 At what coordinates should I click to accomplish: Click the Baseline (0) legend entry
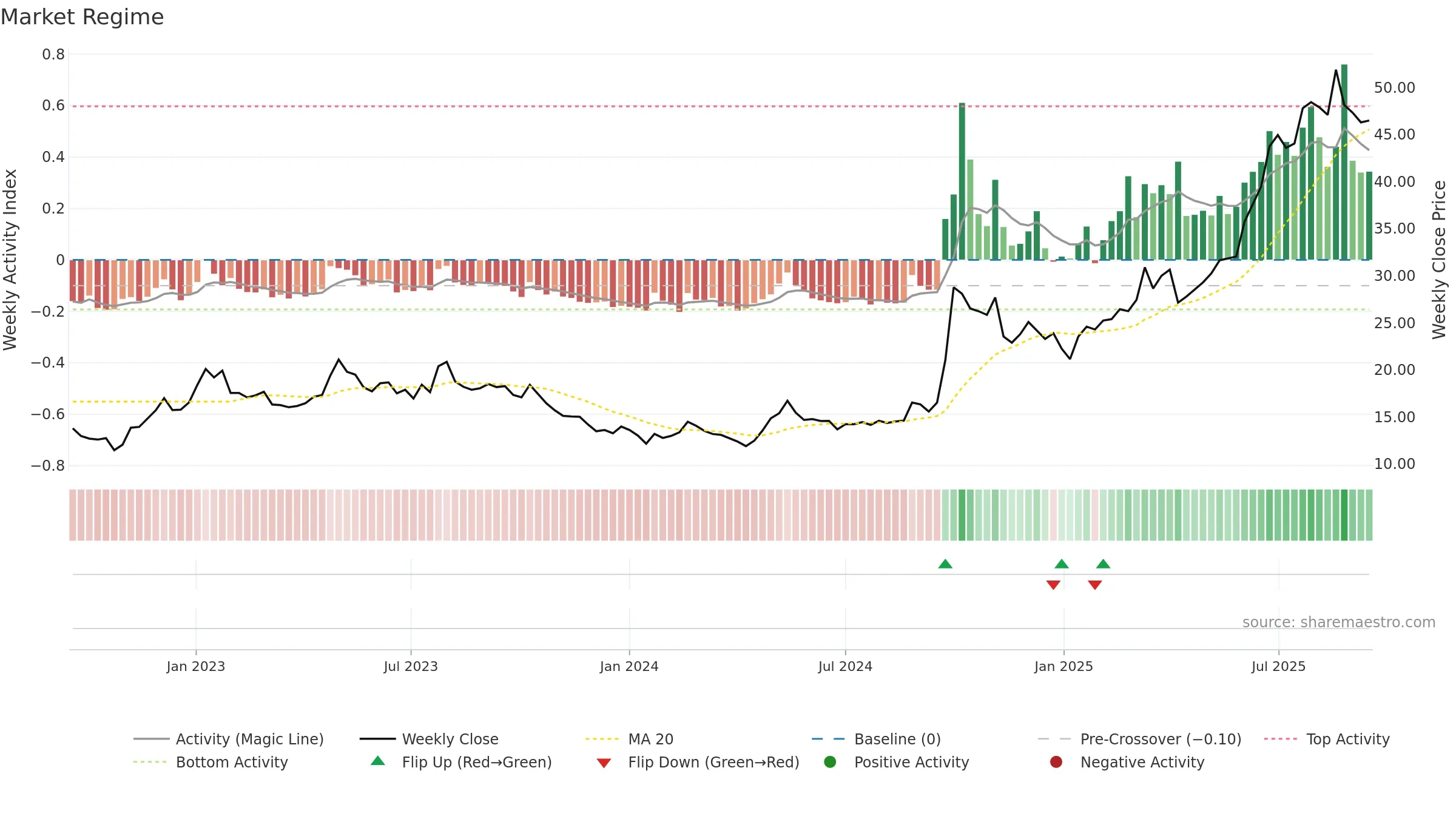(876, 739)
